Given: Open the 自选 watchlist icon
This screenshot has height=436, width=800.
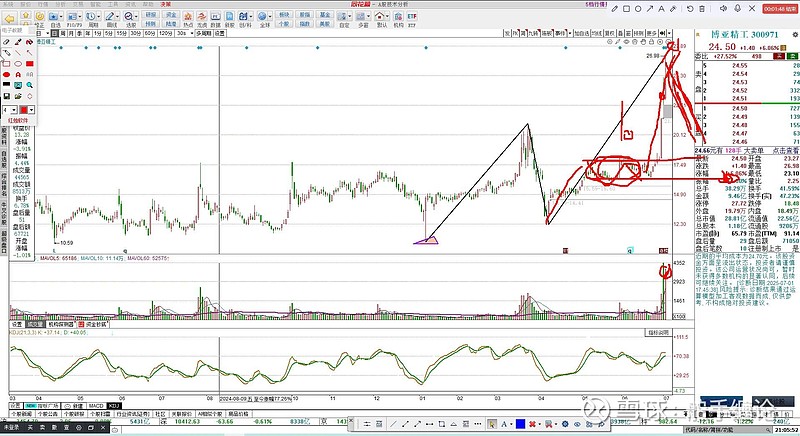Looking at the screenshot, I should coord(53,16).
